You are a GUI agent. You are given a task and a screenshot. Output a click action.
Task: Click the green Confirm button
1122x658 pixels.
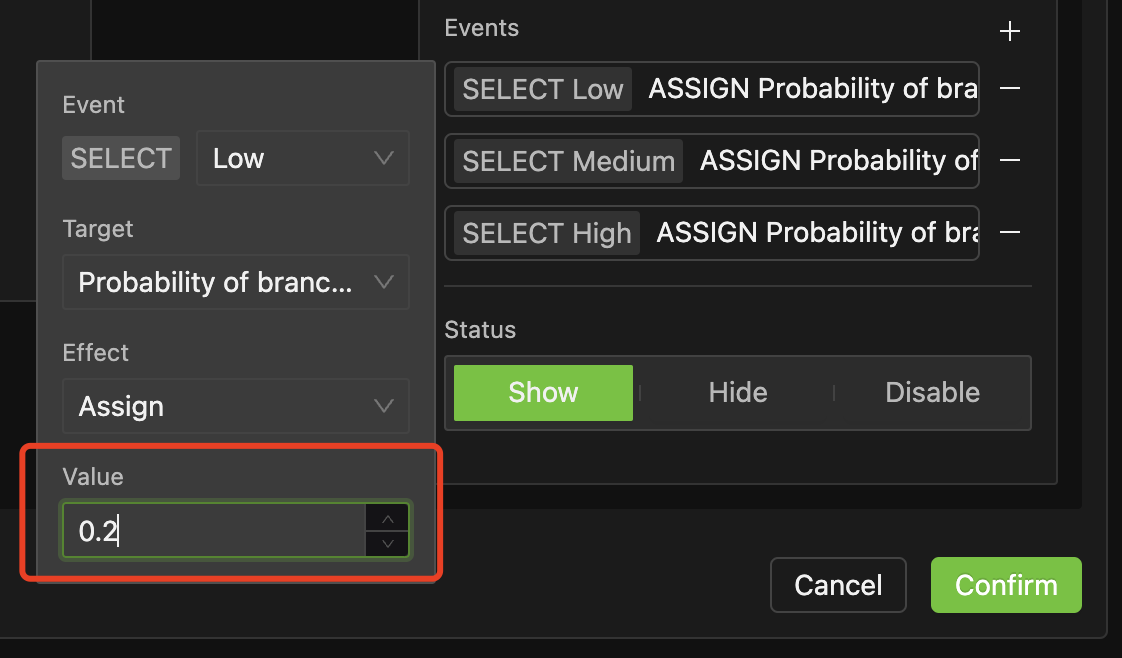1006,585
